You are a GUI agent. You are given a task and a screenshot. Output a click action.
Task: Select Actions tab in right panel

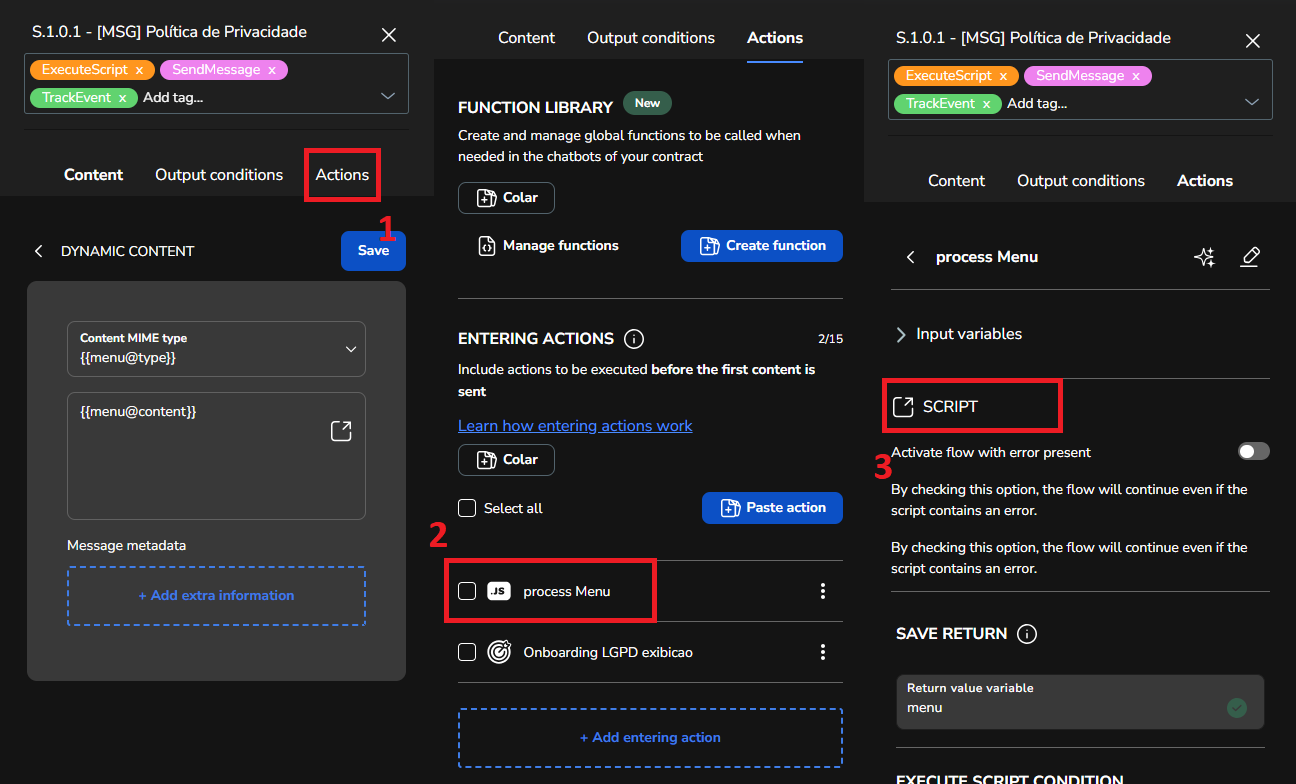pyautogui.click(x=1205, y=180)
